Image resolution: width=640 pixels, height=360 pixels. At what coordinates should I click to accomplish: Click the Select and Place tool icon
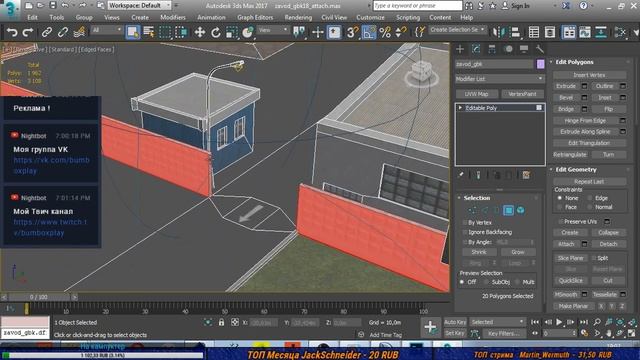(247, 32)
